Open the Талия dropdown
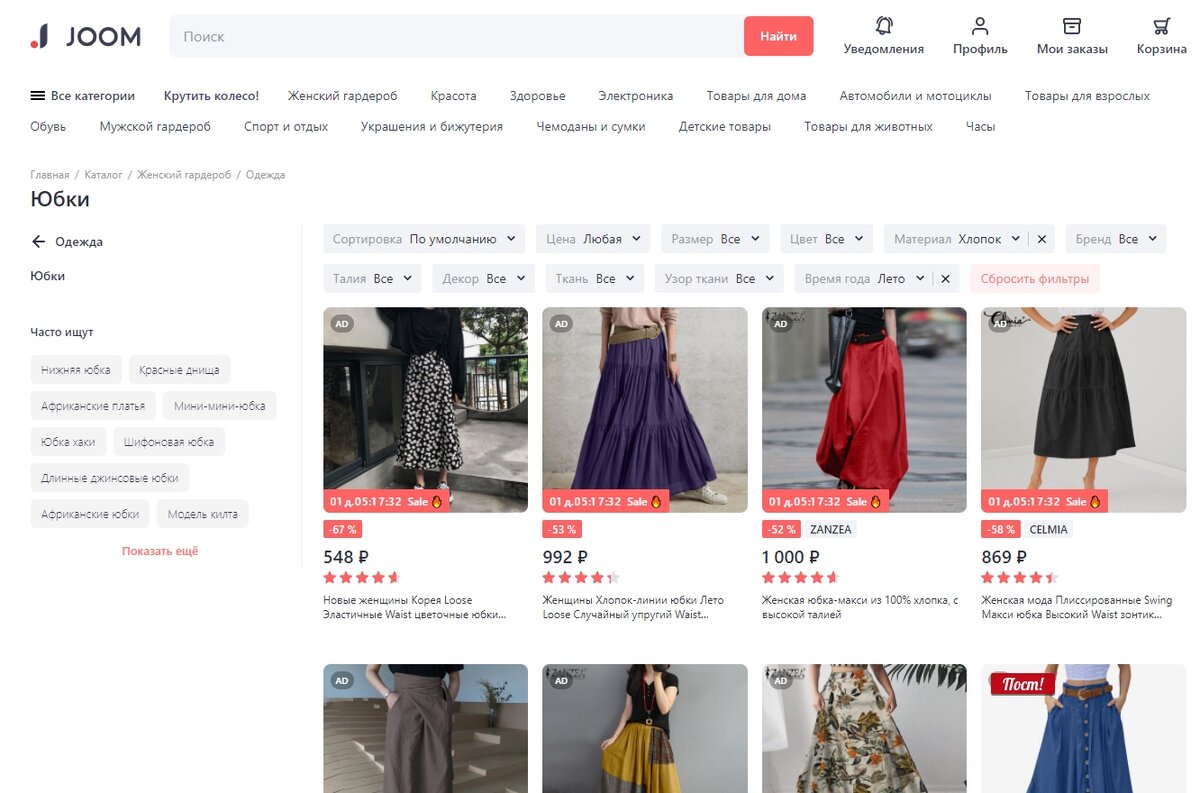Image resolution: width=1200 pixels, height=793 pixels. tap(372, 279)
